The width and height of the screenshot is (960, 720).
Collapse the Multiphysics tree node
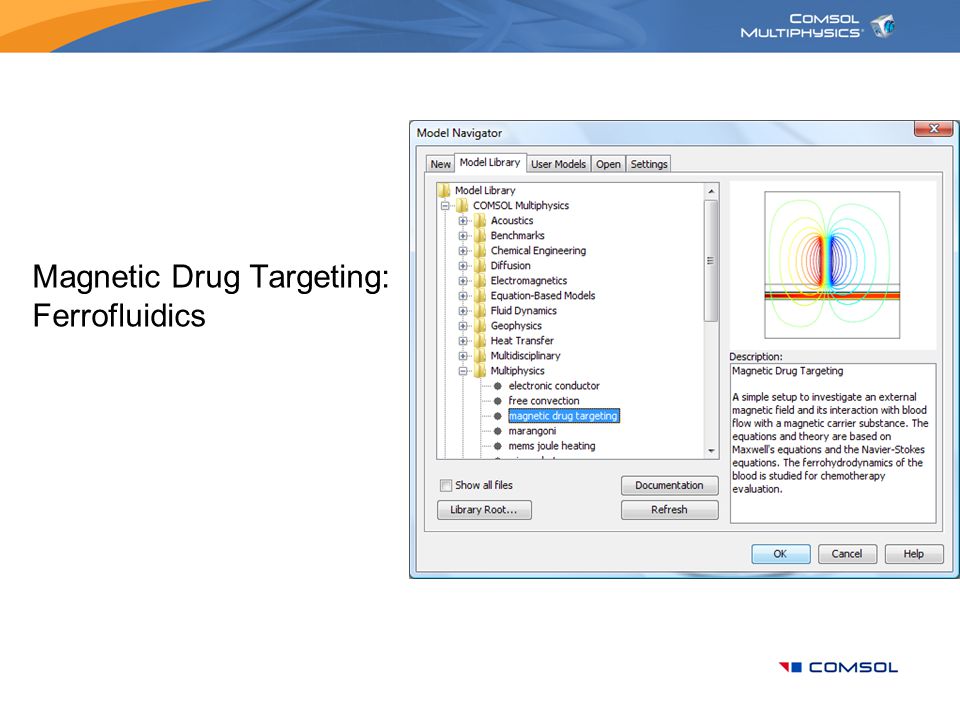click(463, 371)
